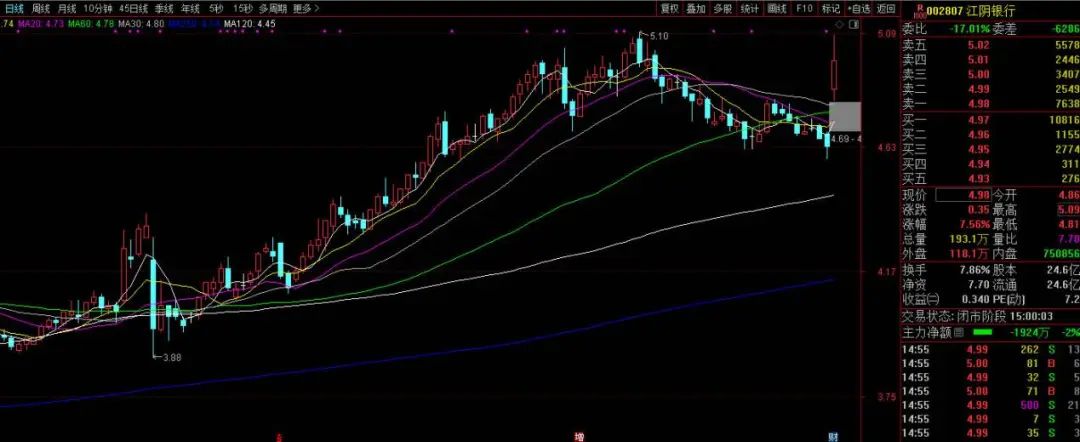1080x442 pixels.
Task: Add stock to 自选 watchlist
Action: (x=858, y=9)
